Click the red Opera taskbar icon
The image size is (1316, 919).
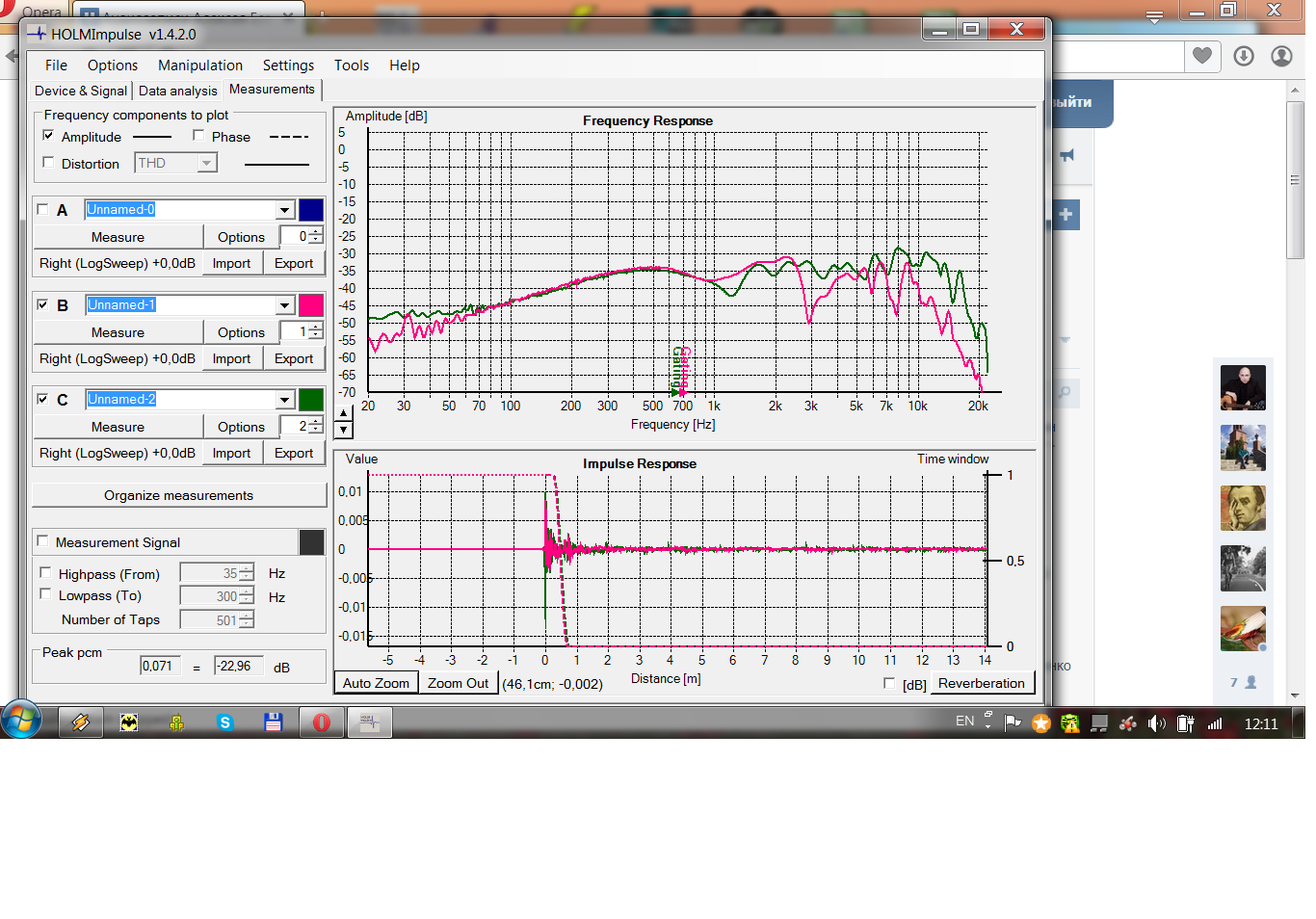coord(322,722)
